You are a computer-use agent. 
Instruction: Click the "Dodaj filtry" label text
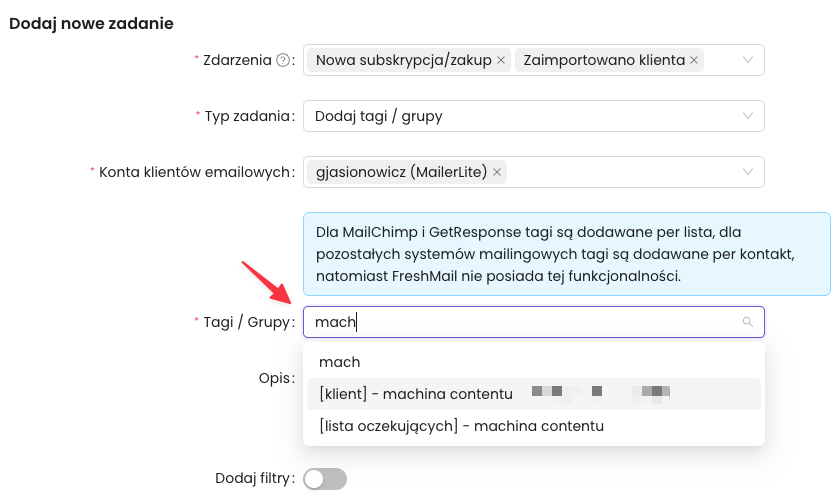[254, 479]
